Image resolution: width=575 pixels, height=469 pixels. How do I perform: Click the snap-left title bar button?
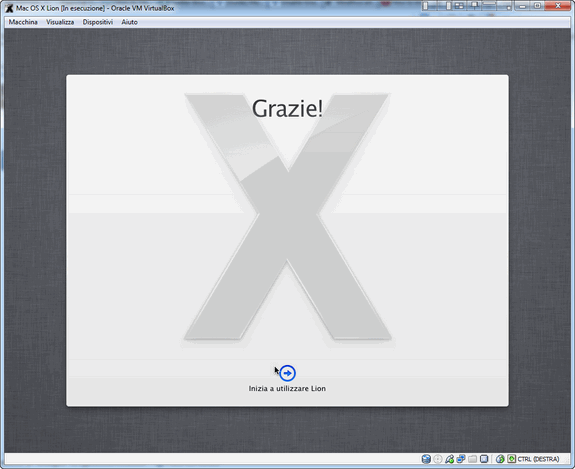pos(430,6)
